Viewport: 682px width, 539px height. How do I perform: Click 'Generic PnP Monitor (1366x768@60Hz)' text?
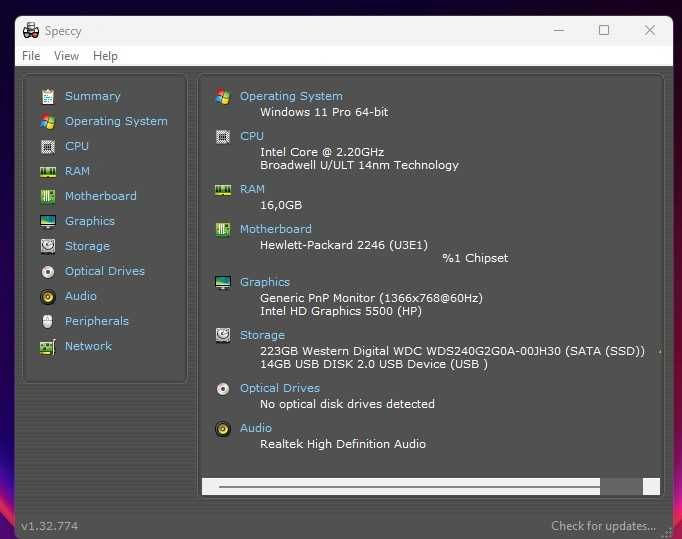coord(371,298)
